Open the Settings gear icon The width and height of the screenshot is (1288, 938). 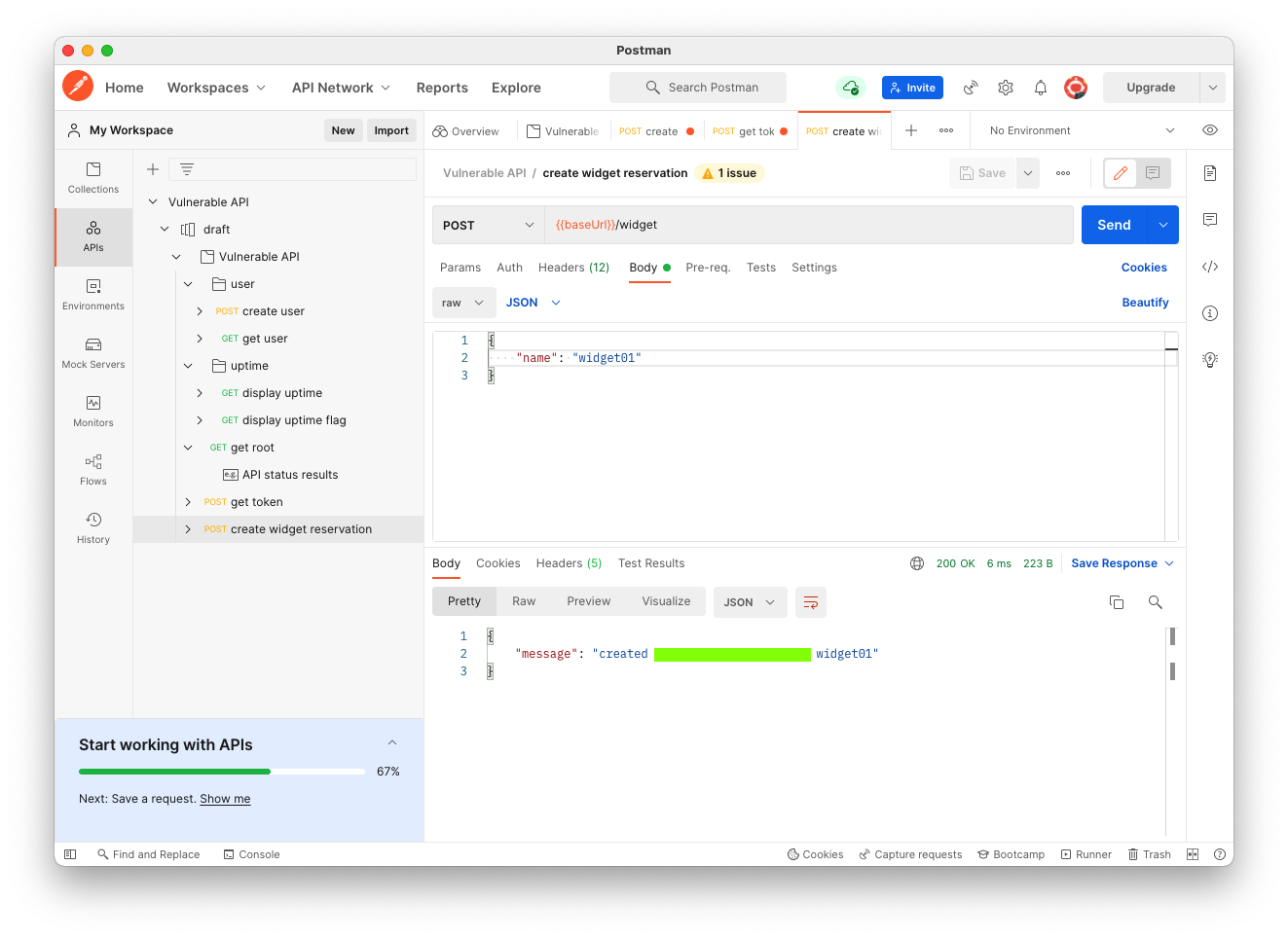coord(1006,88)
